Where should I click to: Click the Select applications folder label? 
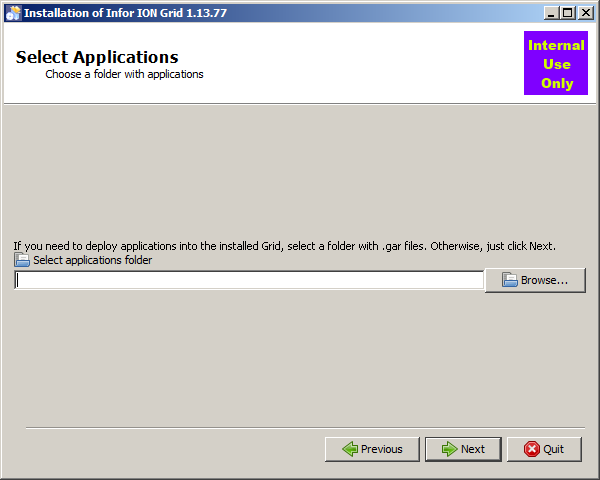(x=92, y=260)
